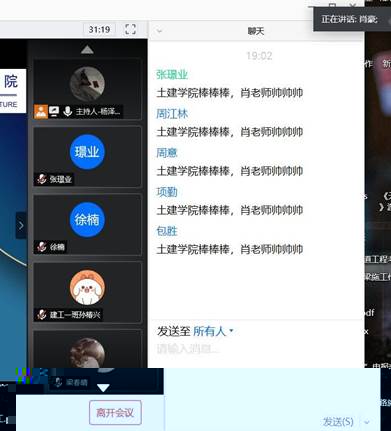
Task: Select the host's profile avatar
Action: pos(87,84)
